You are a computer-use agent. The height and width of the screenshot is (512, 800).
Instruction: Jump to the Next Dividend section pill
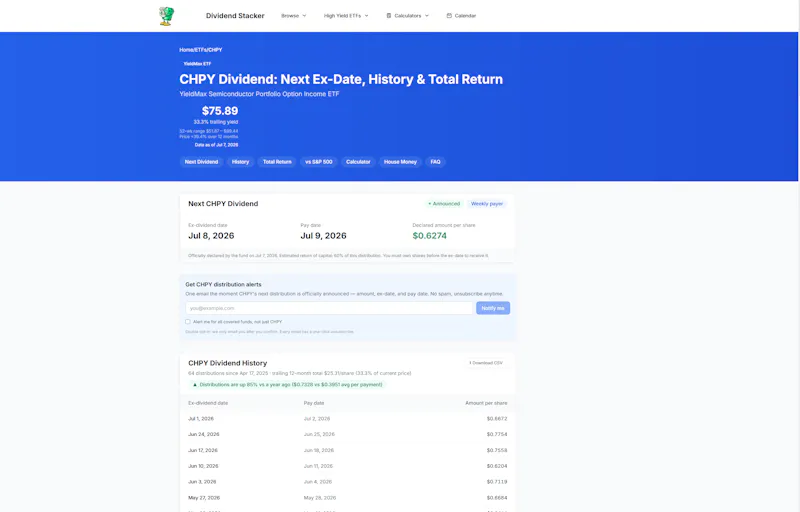click(201, 162)
